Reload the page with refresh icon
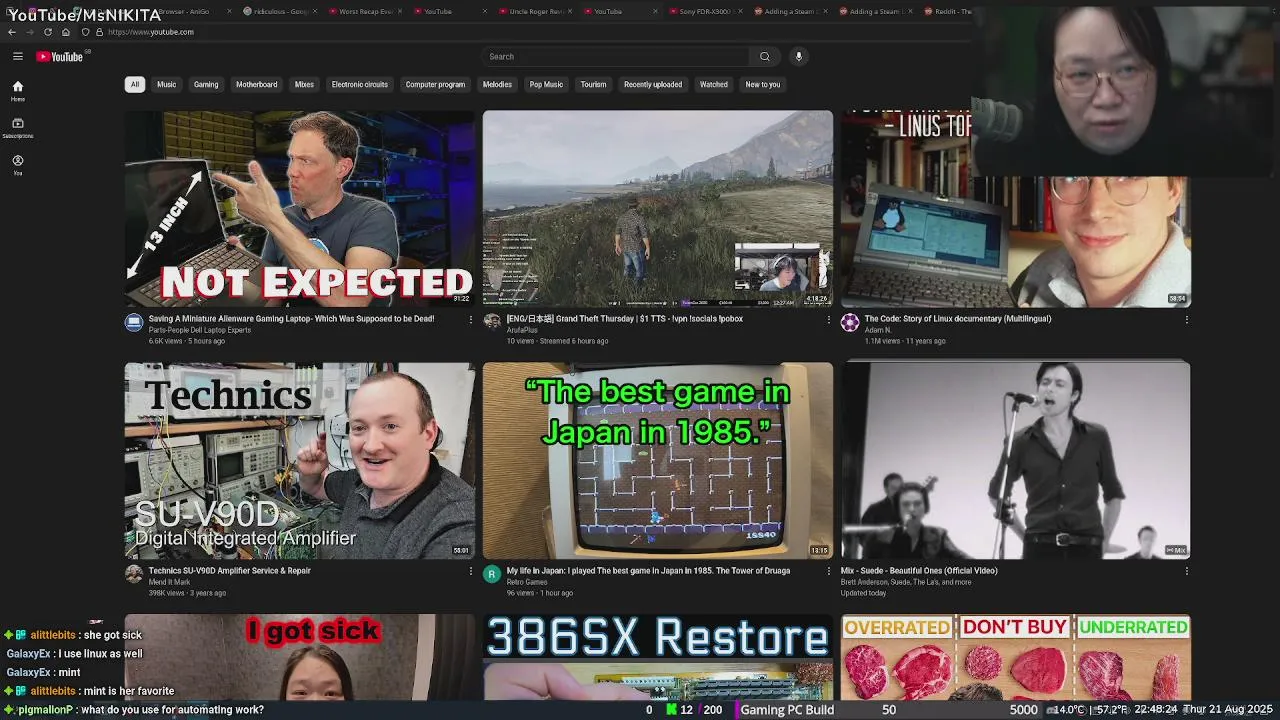Image resolution: width=1280 pixels, height=720 pixels. (47, 32)
